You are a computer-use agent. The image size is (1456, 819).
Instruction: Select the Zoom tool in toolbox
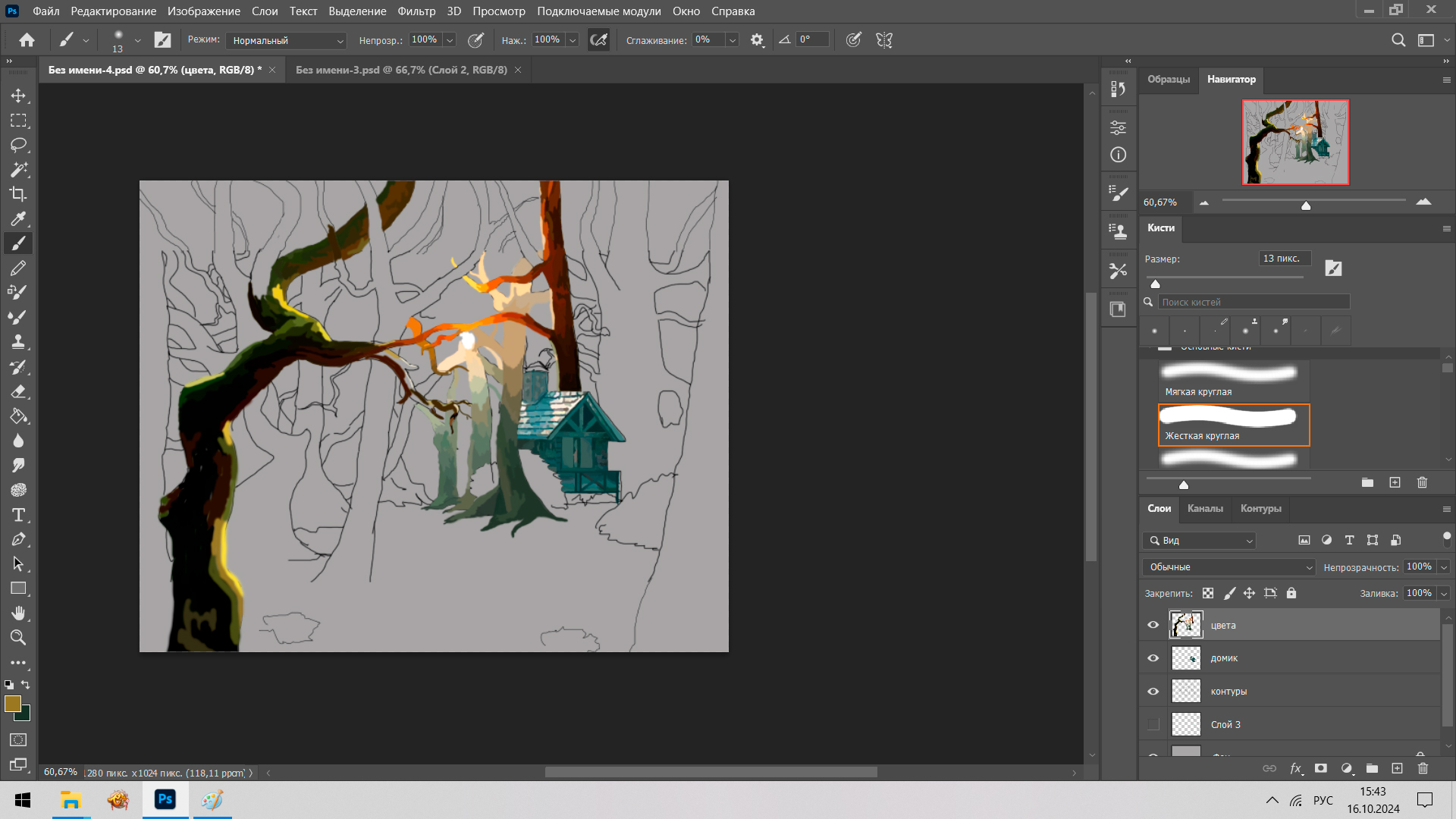(18, 638)
